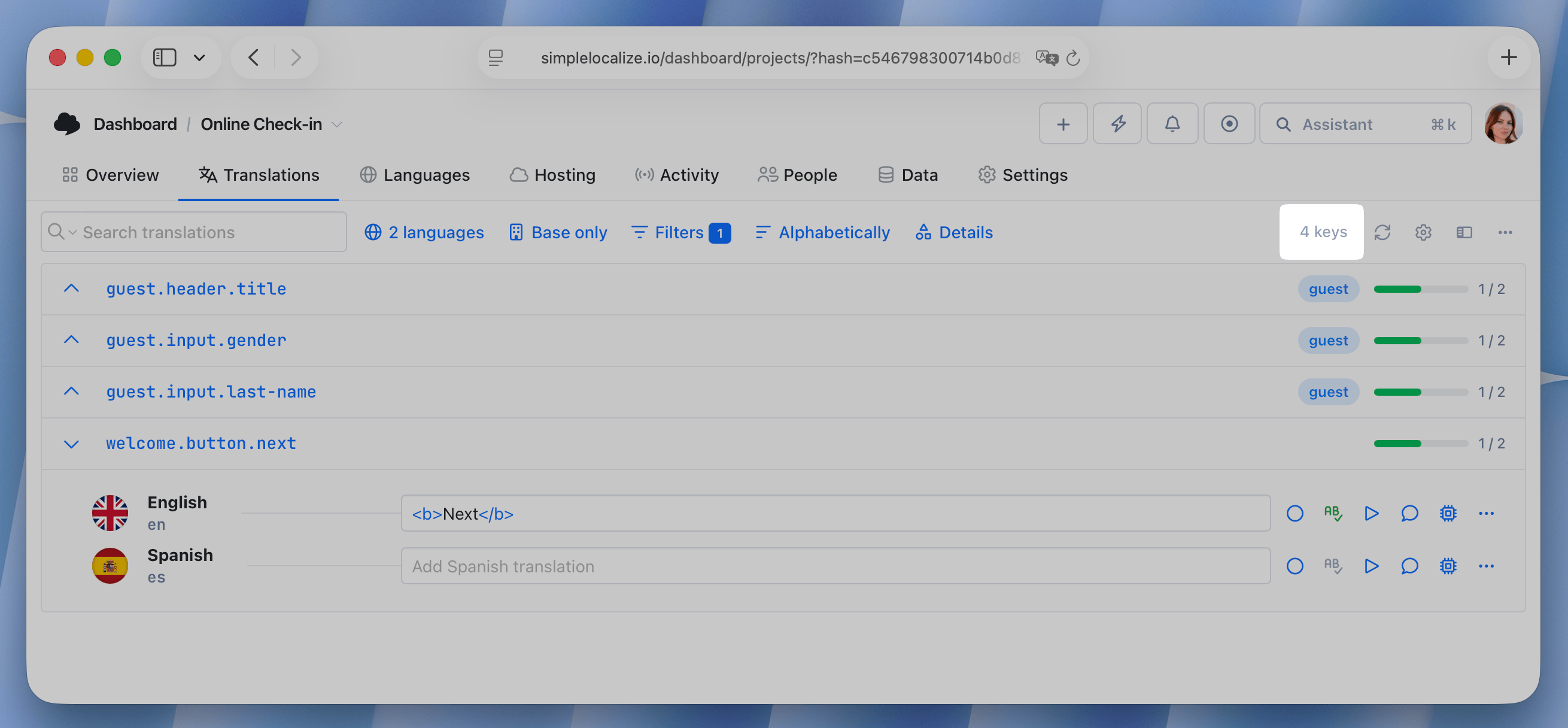Click the auto-translate play icon for English
Screen dimensions: 1568x728
point(1371,513)
